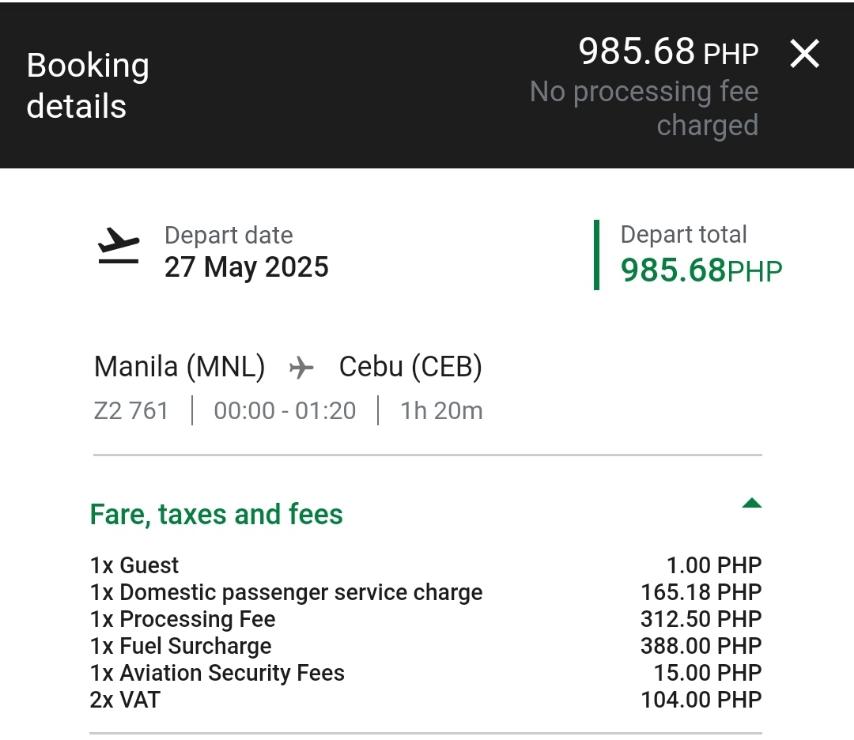
Task: Click the departing plane takeoff icon
Action: pyautogui.click(x=119, y=247)
